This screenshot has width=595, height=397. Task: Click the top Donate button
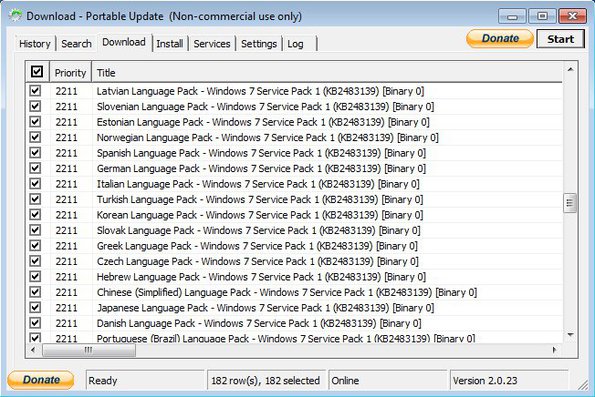tap(500, 38)
